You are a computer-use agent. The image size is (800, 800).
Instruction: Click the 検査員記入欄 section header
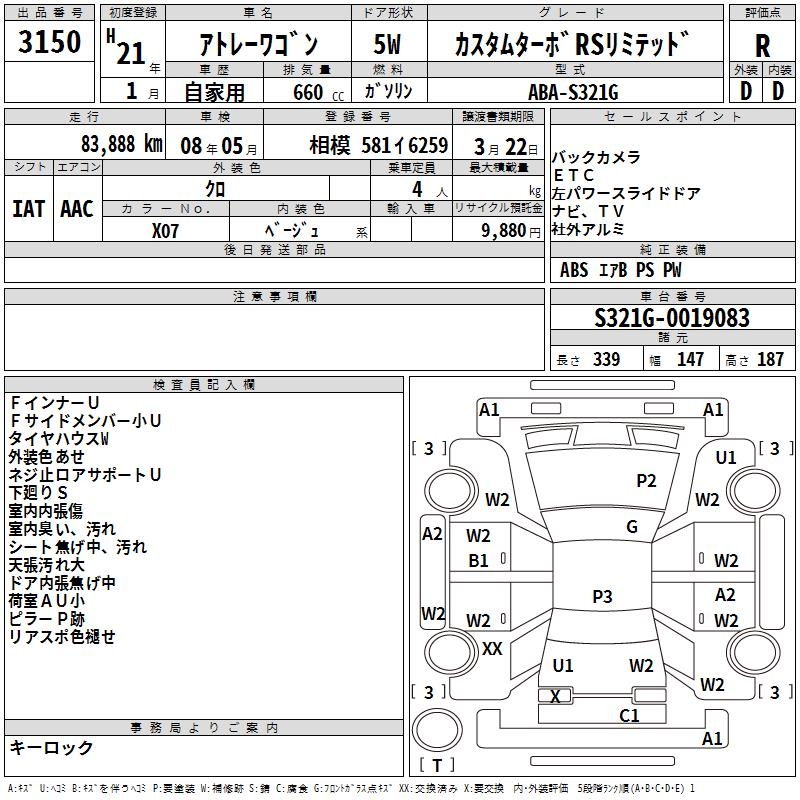coord(204,385)
